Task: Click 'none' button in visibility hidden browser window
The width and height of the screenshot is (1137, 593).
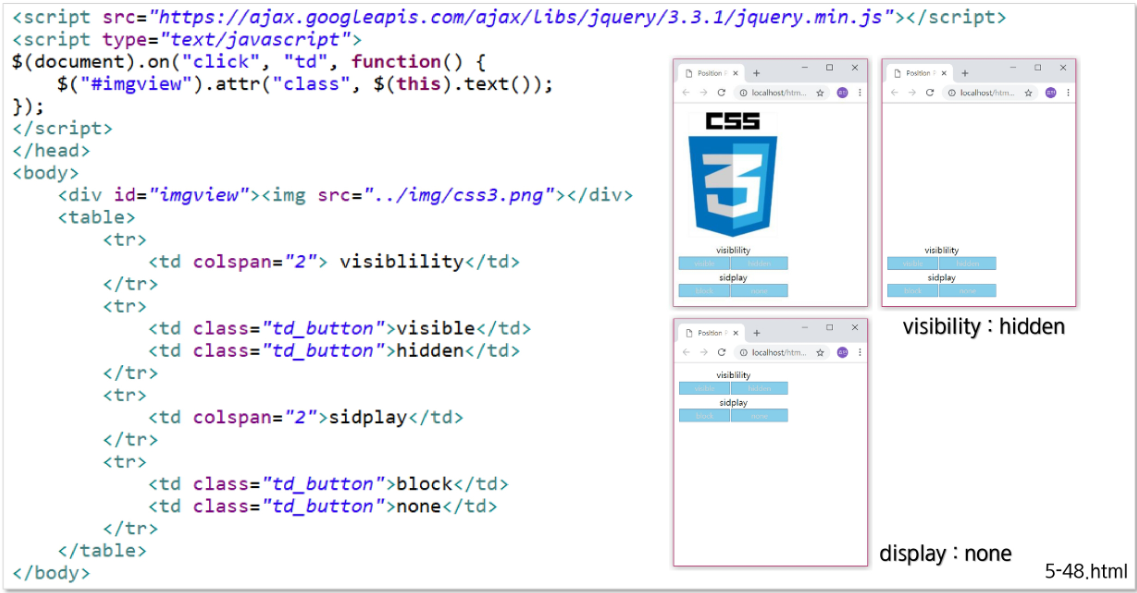Action: pyautogui.click(x=967, y=291)
